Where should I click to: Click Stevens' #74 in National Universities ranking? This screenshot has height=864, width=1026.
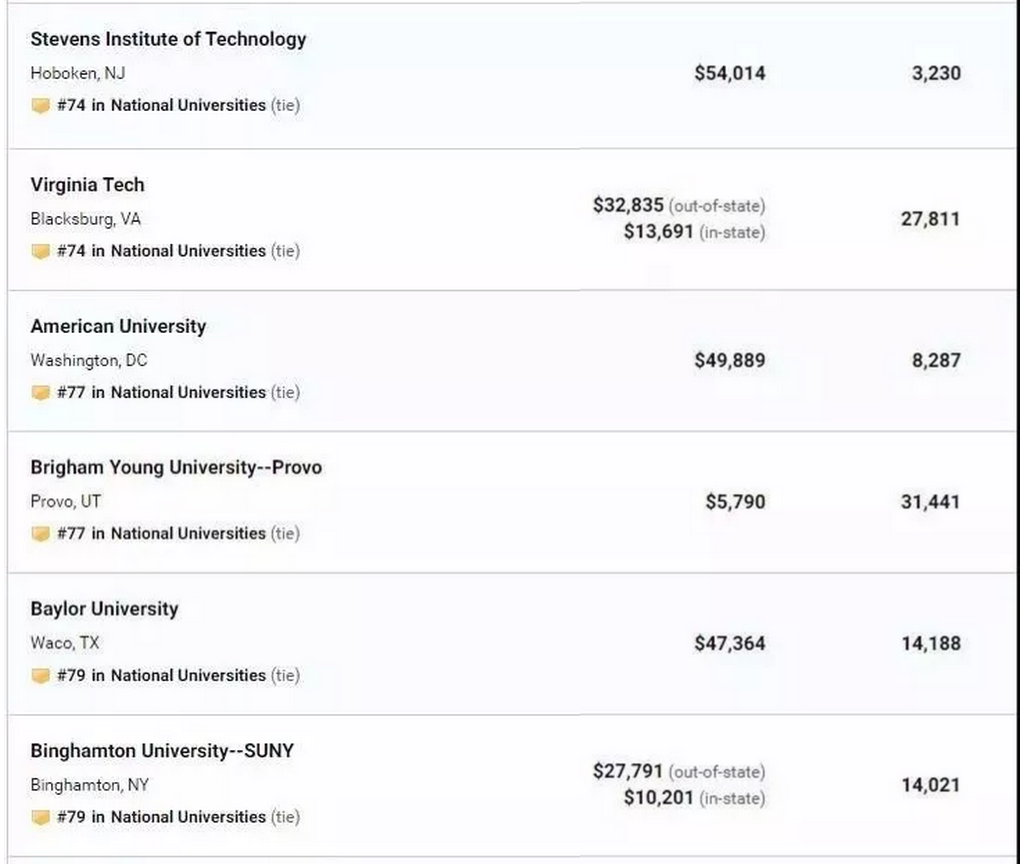point(161,105)
